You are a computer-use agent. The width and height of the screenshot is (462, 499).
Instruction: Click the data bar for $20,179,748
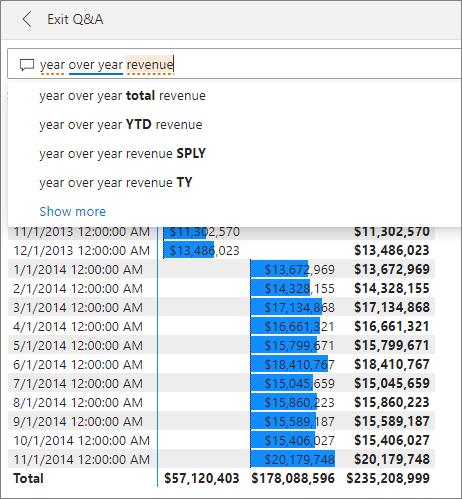(293, 459)
